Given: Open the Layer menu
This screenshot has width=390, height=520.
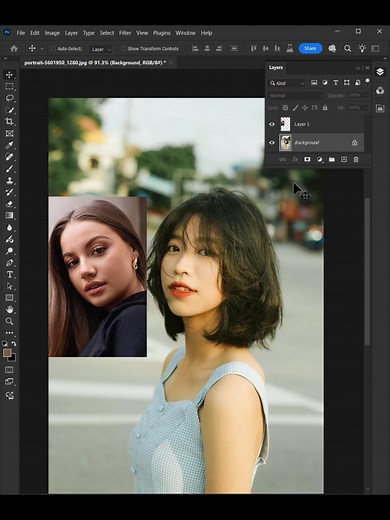Looking at the screenshot, I should (71, 33).
